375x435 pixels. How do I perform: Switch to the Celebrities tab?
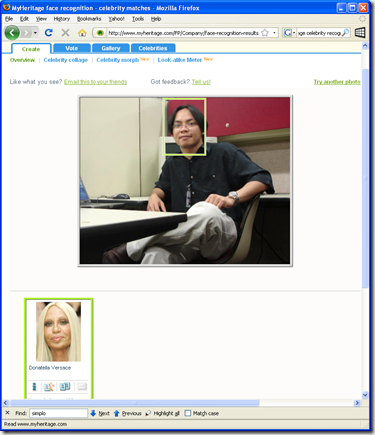click(x=153, y=48)
